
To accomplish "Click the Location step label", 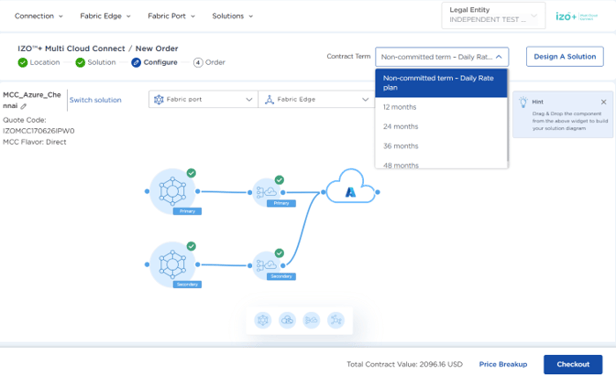I will pyautogui.click(x=45, y=62).
